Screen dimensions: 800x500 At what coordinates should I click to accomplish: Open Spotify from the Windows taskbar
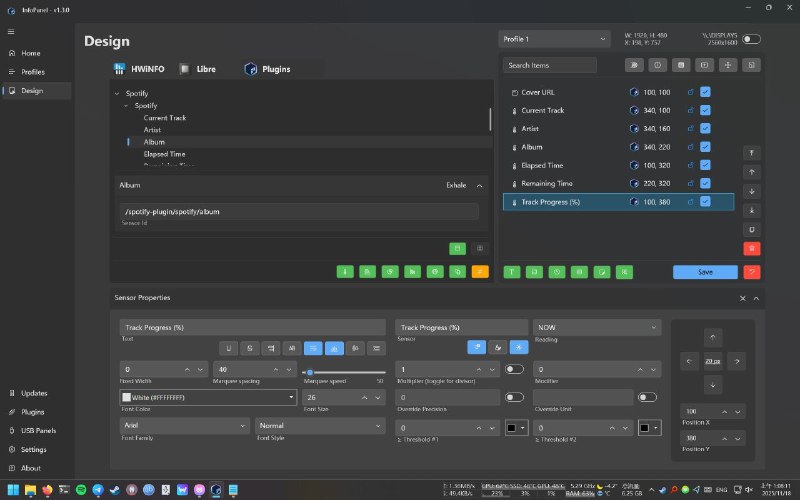point(81,491)
